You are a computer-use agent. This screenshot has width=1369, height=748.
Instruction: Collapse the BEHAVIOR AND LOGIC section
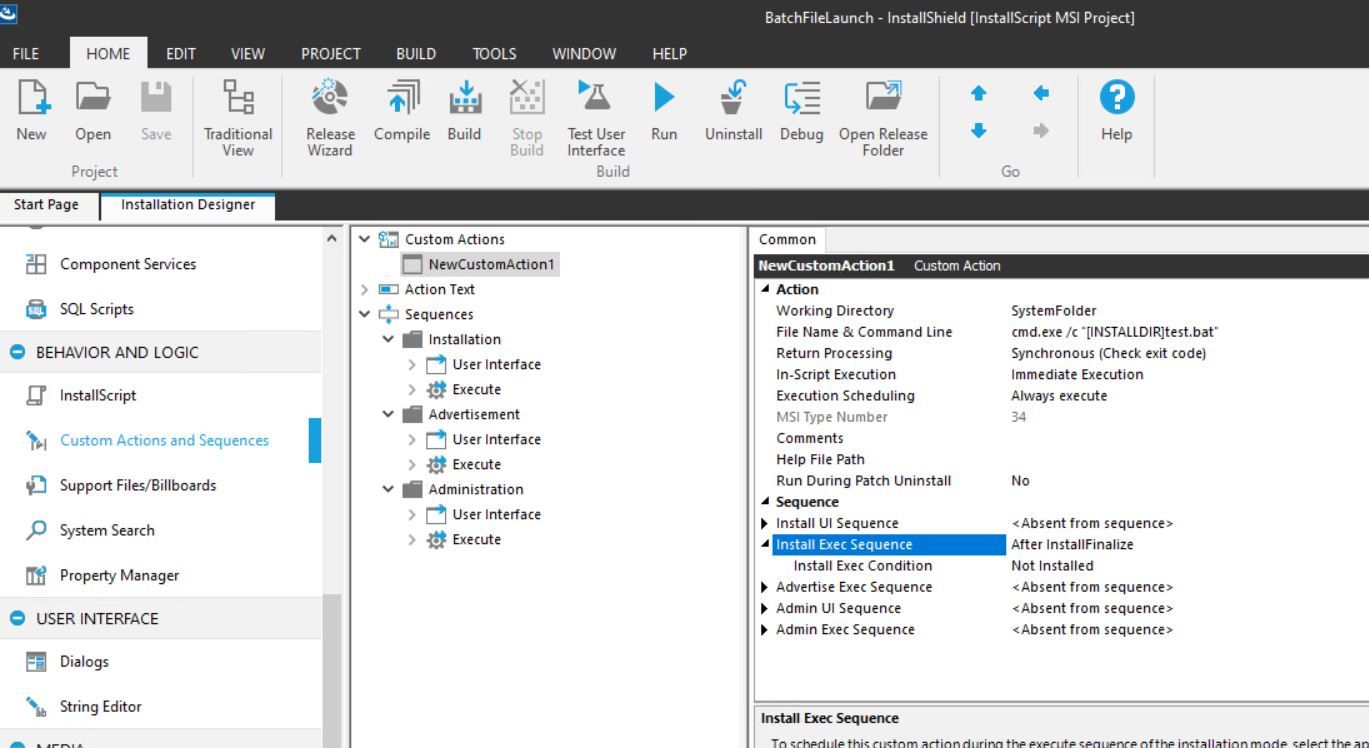click(17, 352)
